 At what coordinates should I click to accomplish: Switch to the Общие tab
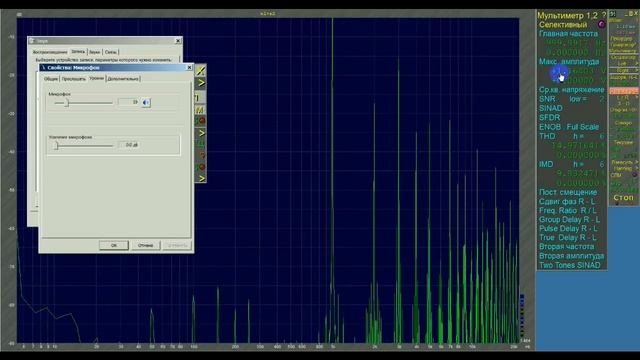pos(51,79)
